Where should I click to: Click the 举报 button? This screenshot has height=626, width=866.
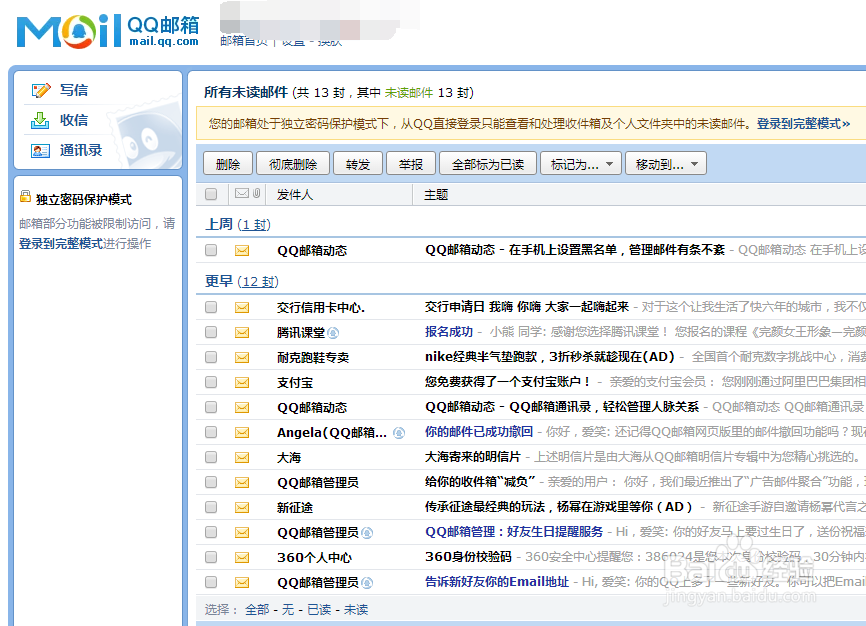coord(411,164)
